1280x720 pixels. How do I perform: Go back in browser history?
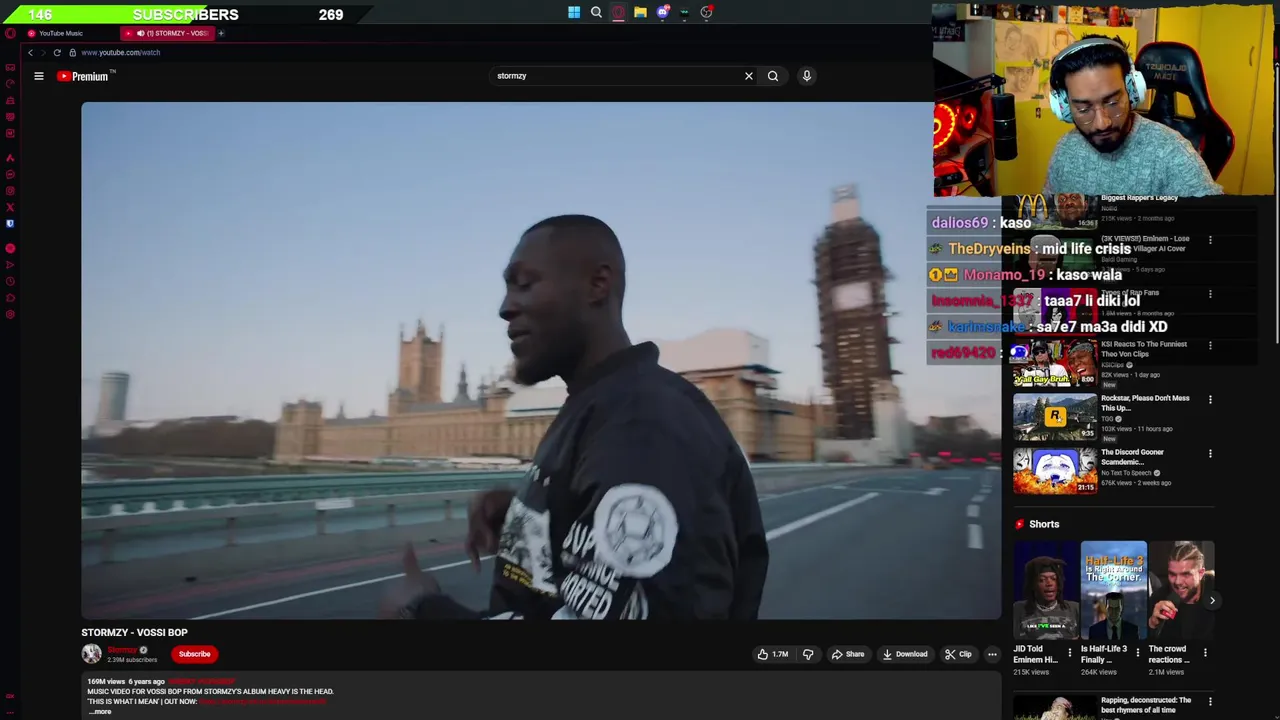pyautogui.click(x=30, y=52)
